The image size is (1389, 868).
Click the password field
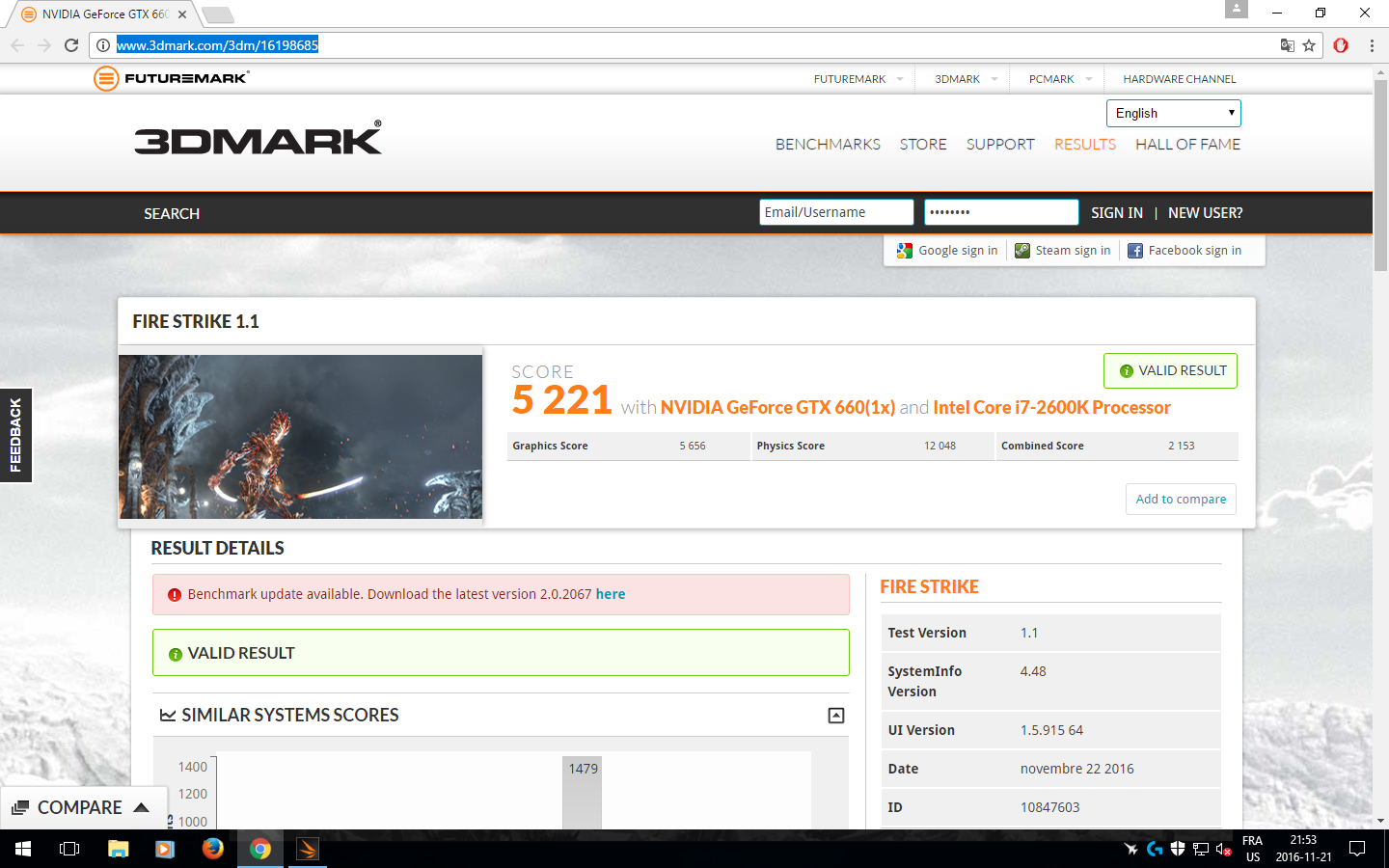[x=1001, y=212]
